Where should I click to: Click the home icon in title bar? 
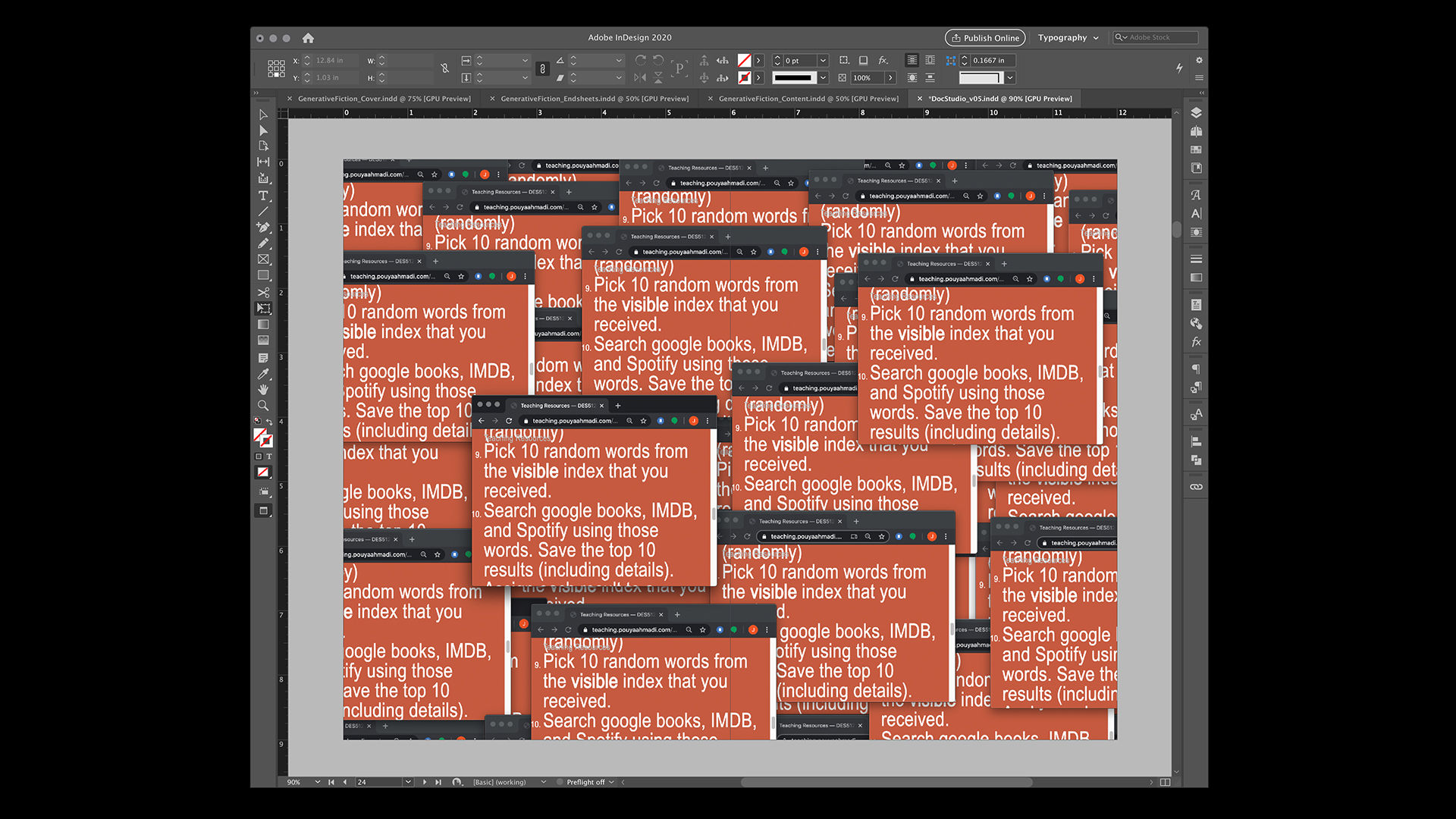click(308, 38)
